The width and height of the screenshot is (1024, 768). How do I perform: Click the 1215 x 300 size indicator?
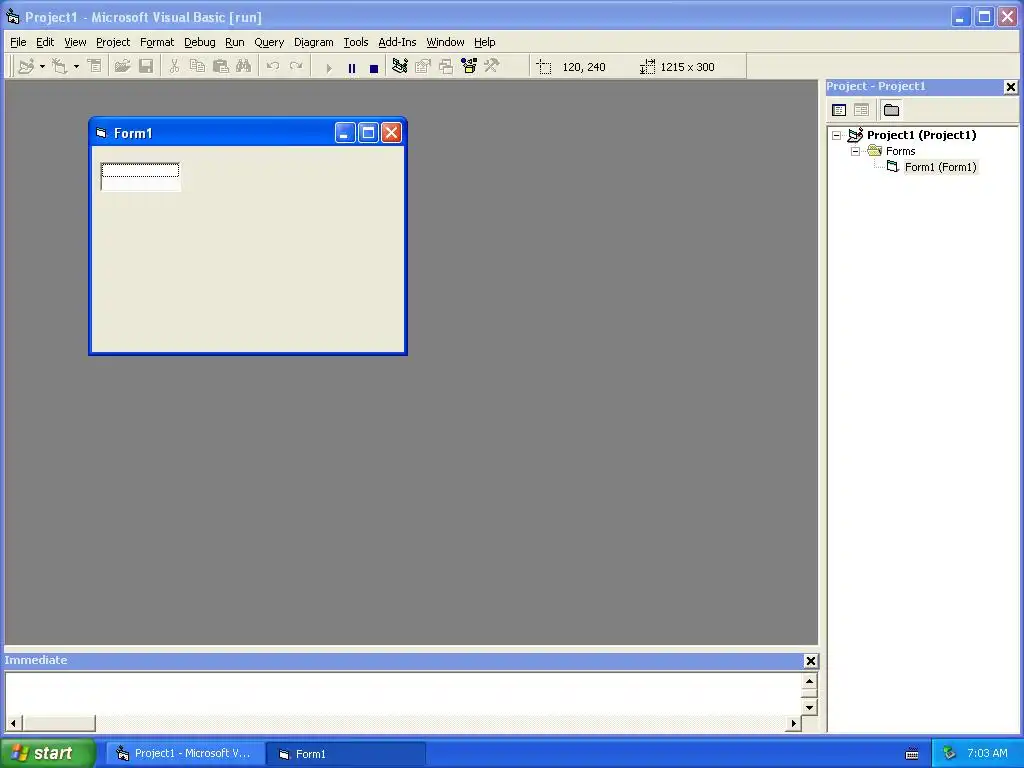687,67
